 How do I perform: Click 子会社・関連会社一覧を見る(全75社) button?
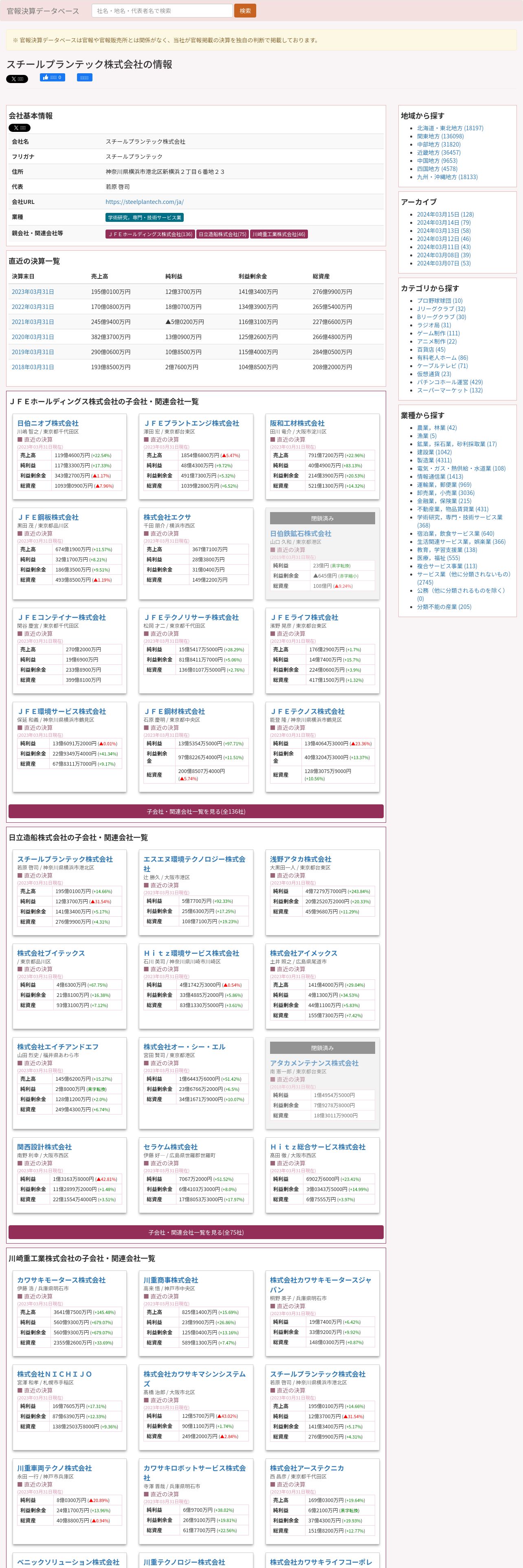(x=196, y=1233)
